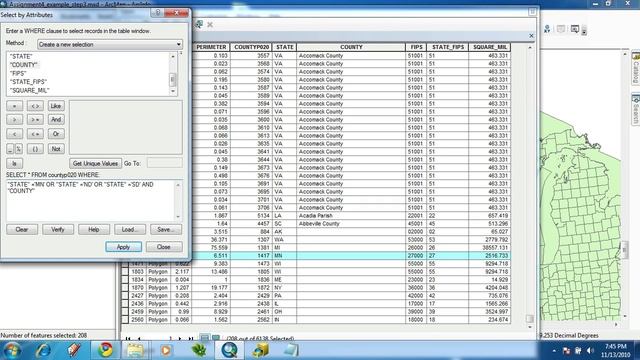Open Windows Media Player from the taskbar
The image size is (640, 360).
pyautogui.click(x=166, y=350)
